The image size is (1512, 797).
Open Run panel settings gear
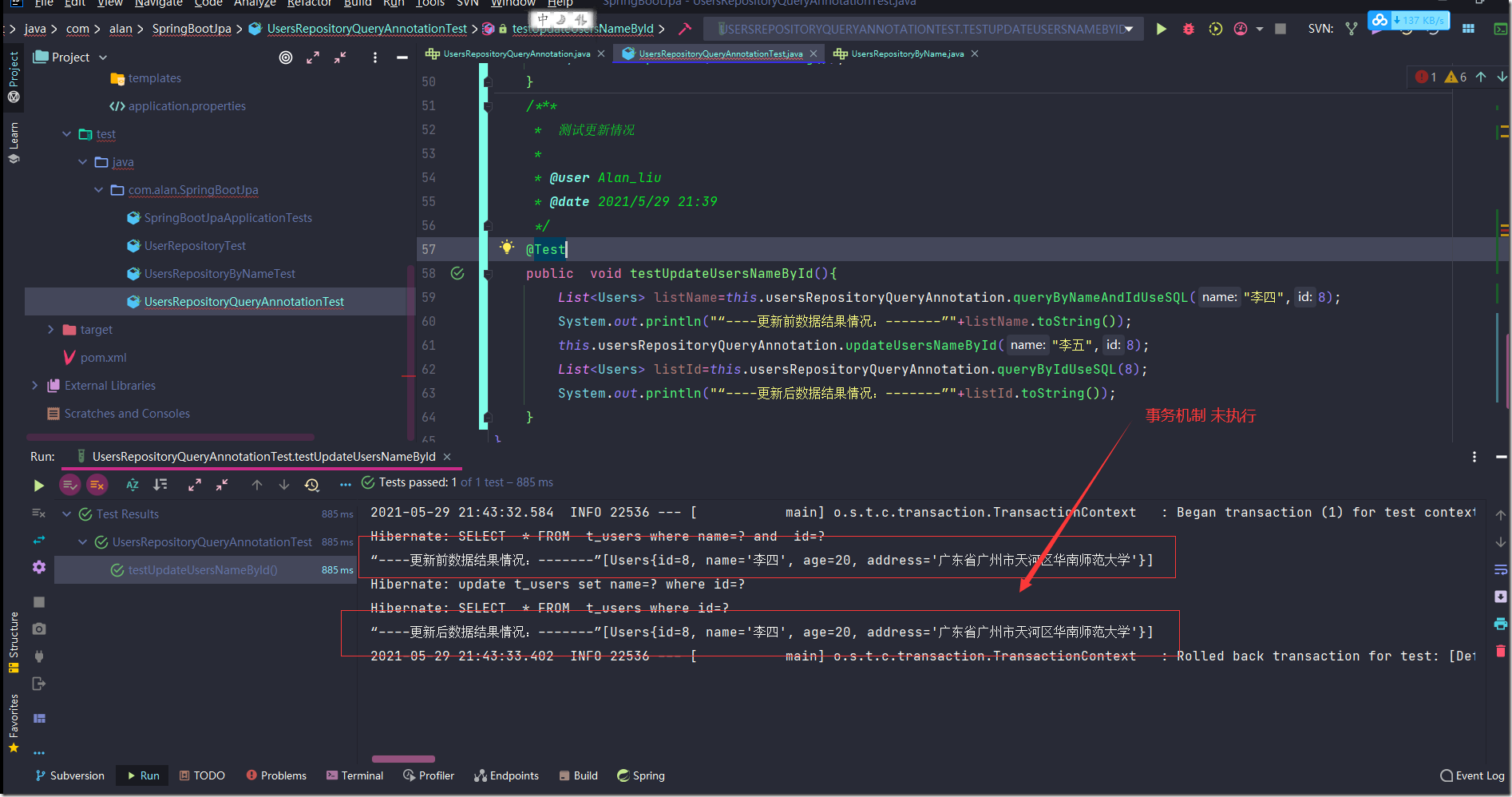click(39, 567)
